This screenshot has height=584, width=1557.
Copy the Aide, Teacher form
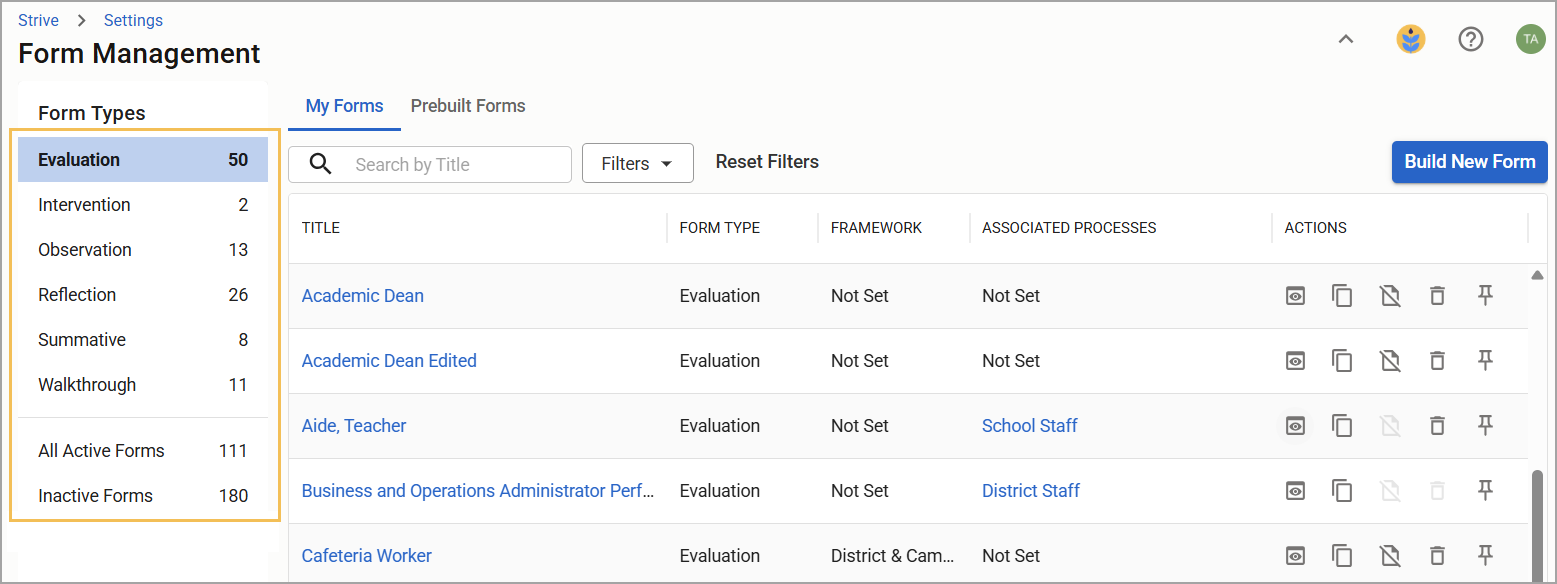(1342, 426)
